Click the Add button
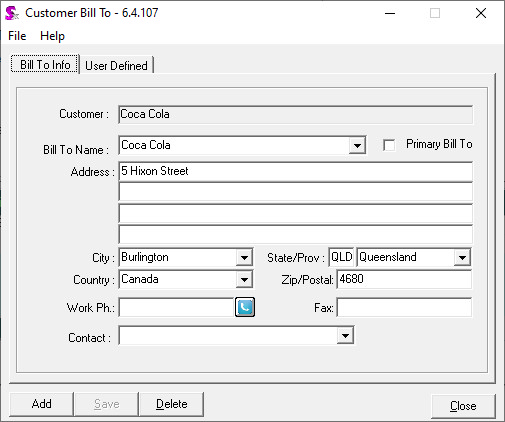Viewport: 505px width, 422px height. tap(41, 404)
